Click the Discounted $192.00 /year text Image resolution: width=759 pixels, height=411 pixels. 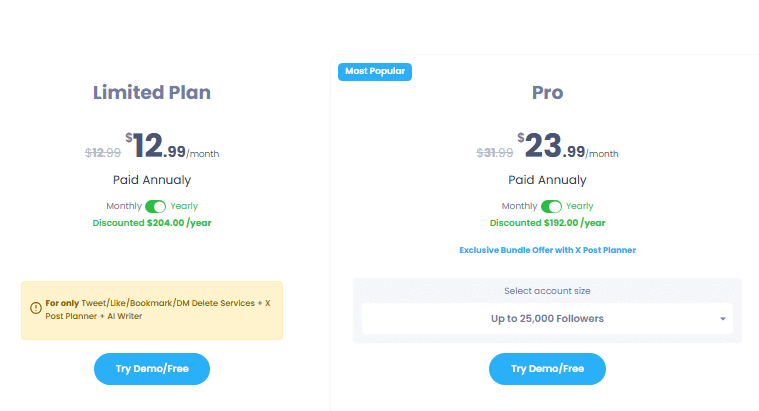(547, 222)
